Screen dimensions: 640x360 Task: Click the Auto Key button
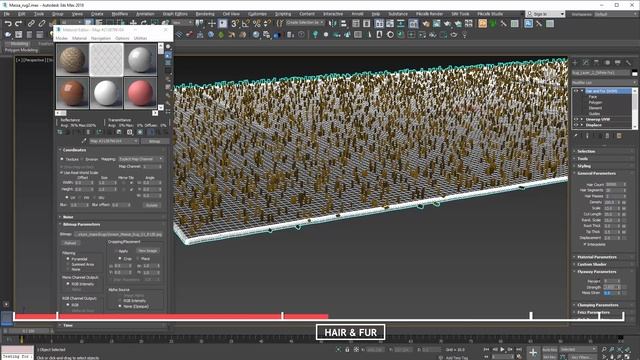point(550,350)
